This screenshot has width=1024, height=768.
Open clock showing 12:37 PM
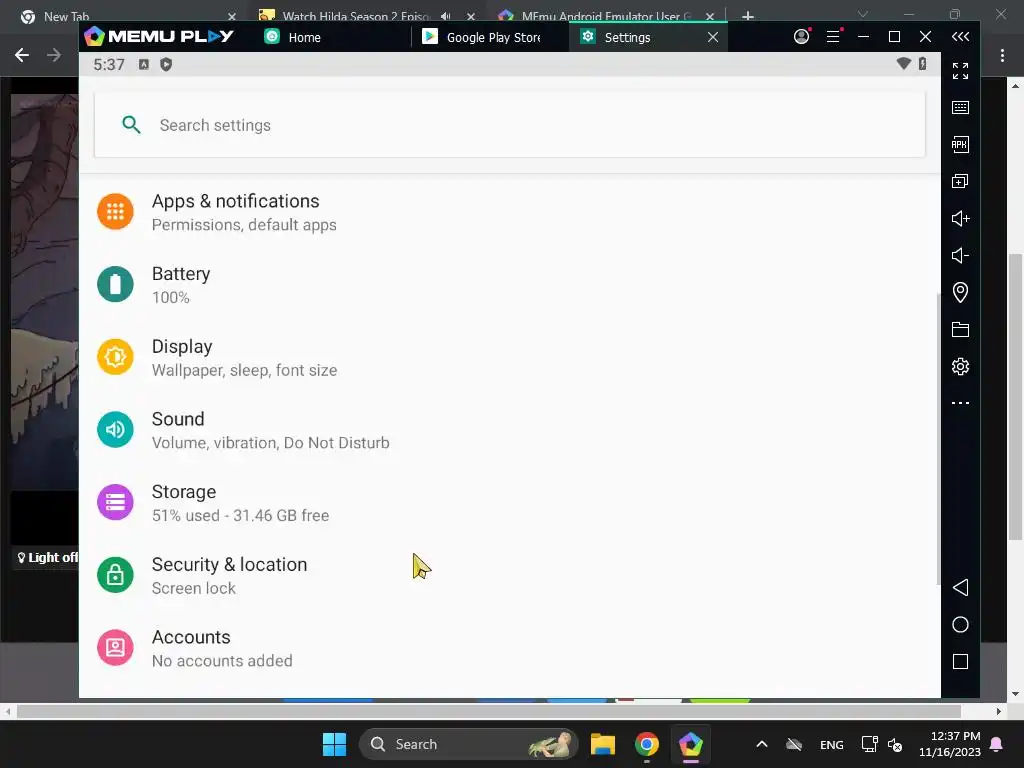[950, 744]
